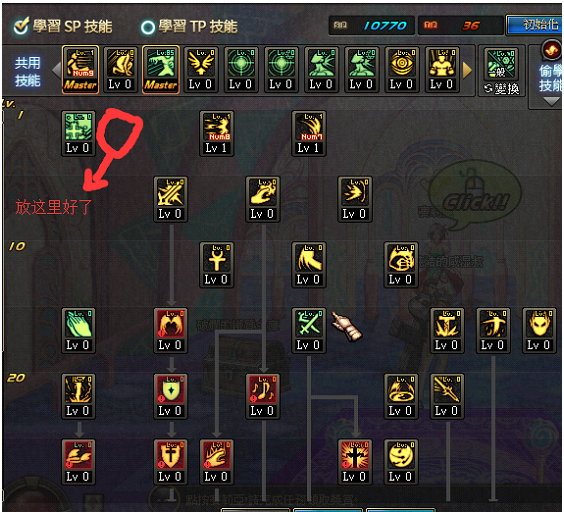This screenshot has width=564, height=512.
Task: Select the glowing black cross skill icon
Action: [x=355, y=462]
